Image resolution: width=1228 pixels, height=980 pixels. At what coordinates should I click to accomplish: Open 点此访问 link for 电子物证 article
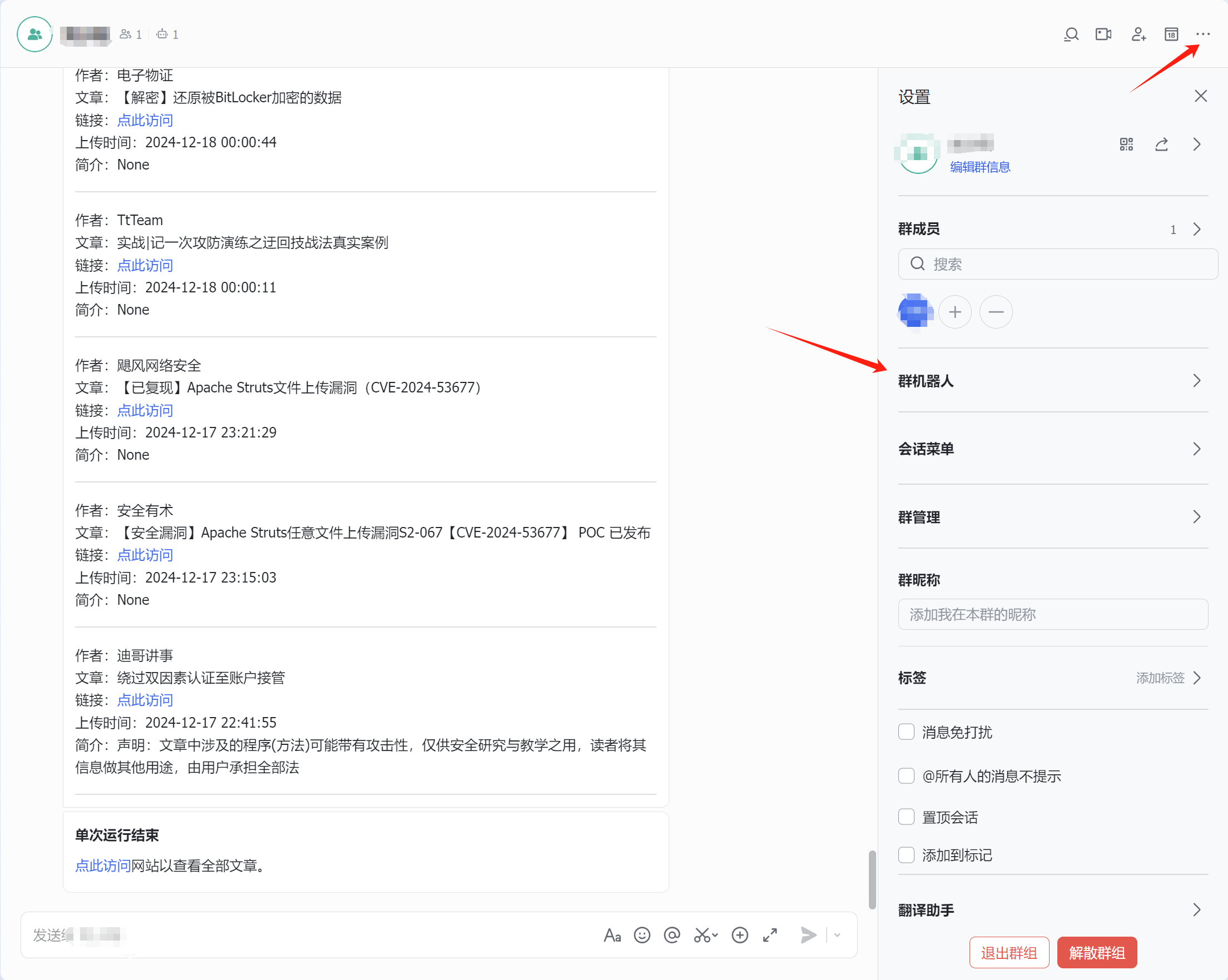click(145, 120)
